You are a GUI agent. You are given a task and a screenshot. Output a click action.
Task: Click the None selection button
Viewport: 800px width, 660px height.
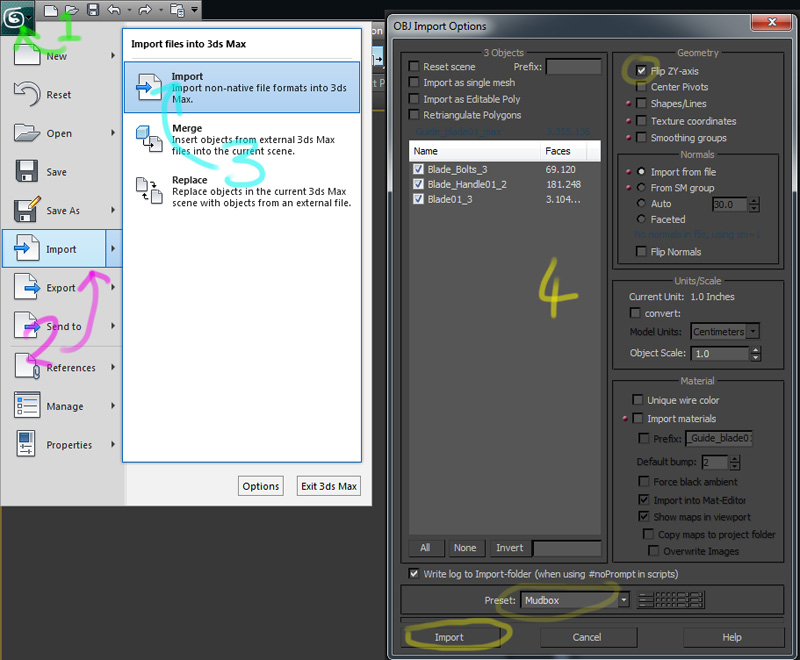click(x=465, y=548)
